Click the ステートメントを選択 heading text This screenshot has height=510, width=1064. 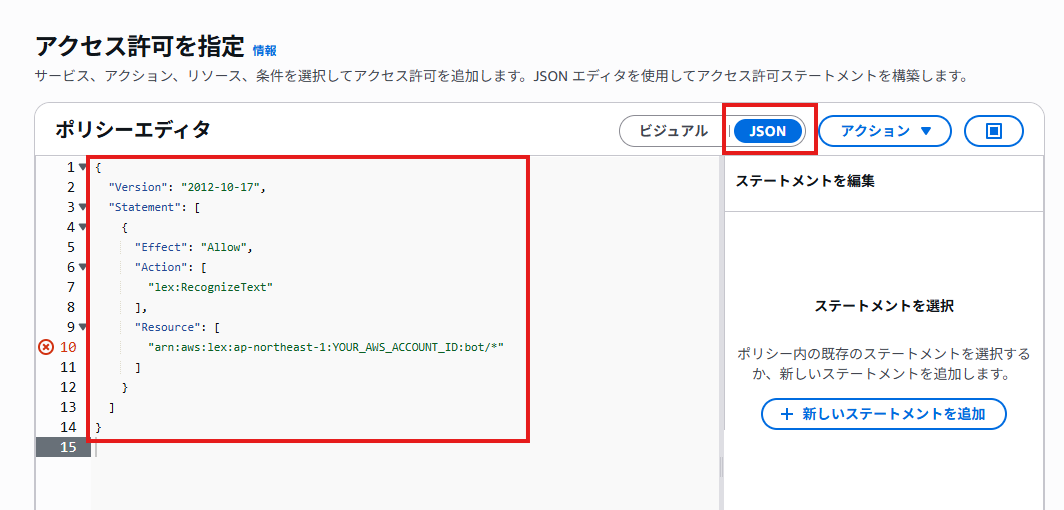point(884,307)
